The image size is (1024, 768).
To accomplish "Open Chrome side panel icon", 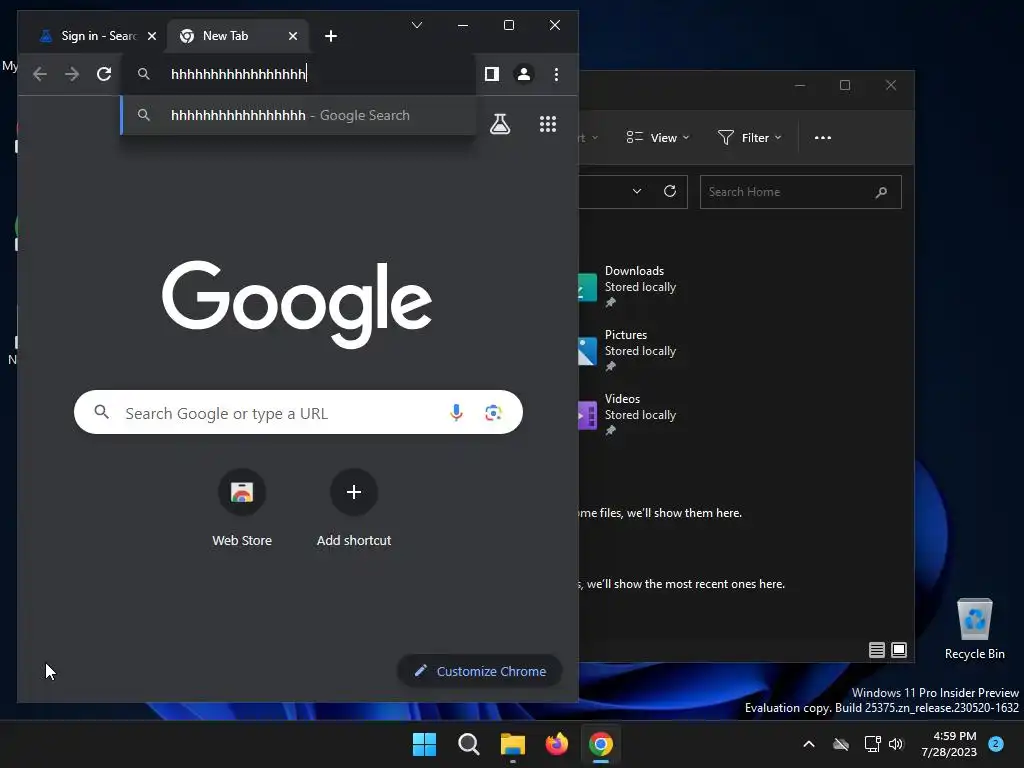I will [492, 74].
